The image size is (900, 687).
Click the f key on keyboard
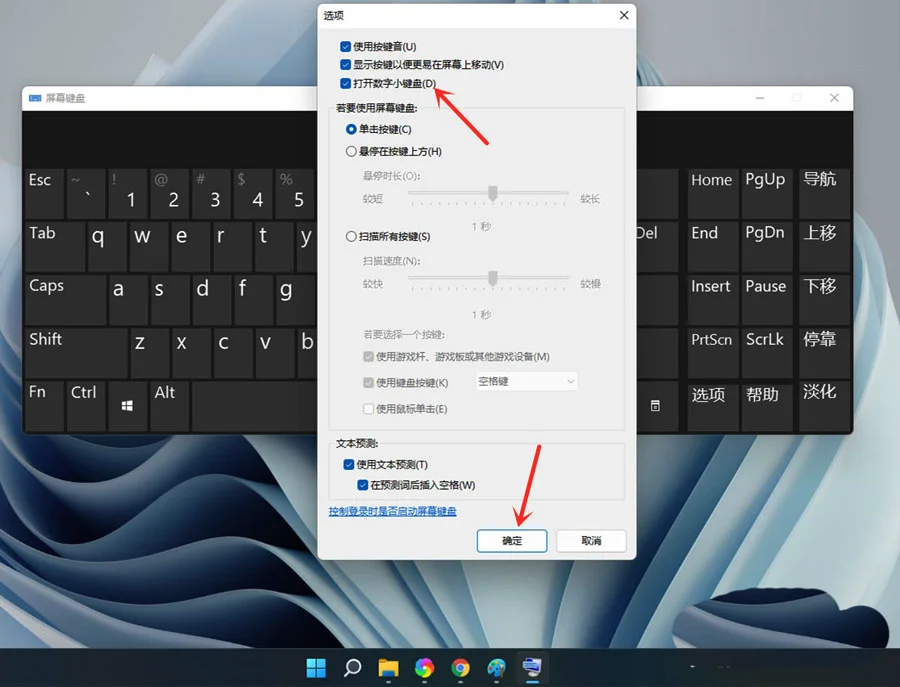coord(253,300)
